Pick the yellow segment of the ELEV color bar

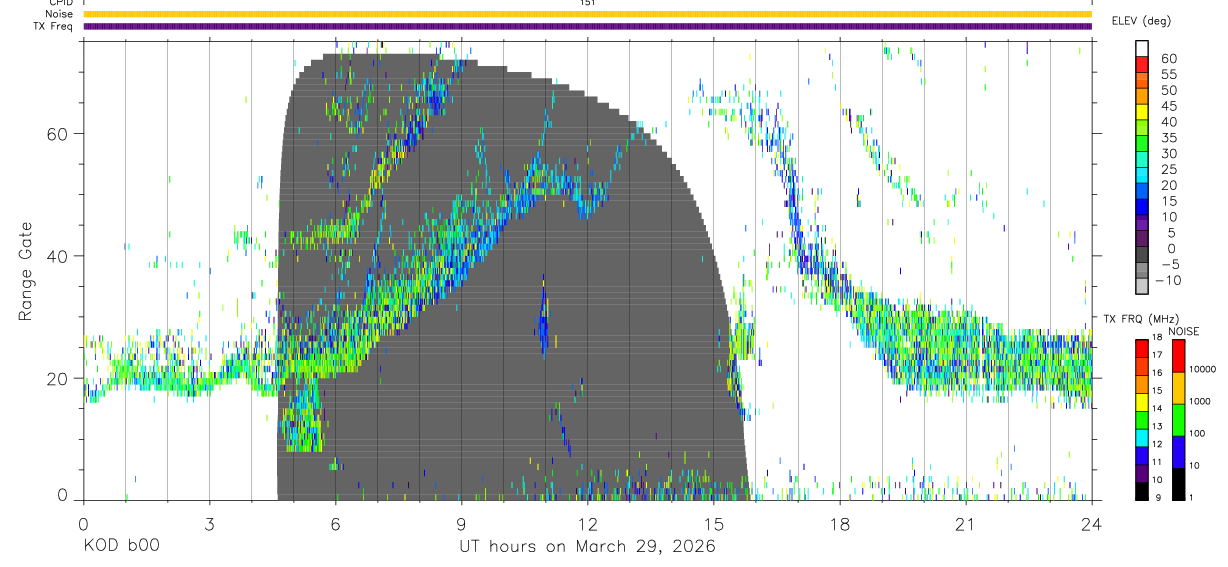[1142, 112]
